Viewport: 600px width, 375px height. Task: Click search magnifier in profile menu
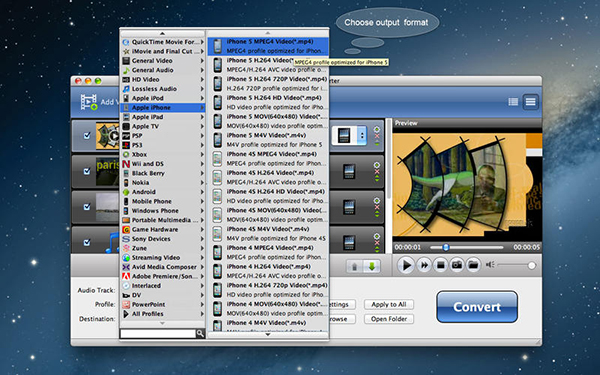pyautogui.click(x=200, y=334)
